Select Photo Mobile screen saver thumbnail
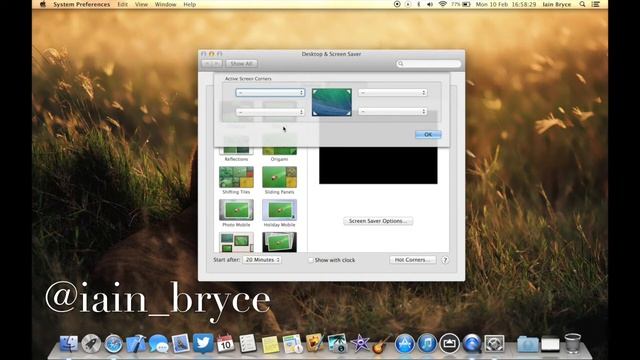This screenshot has height=360, width=640. [236, 210]
